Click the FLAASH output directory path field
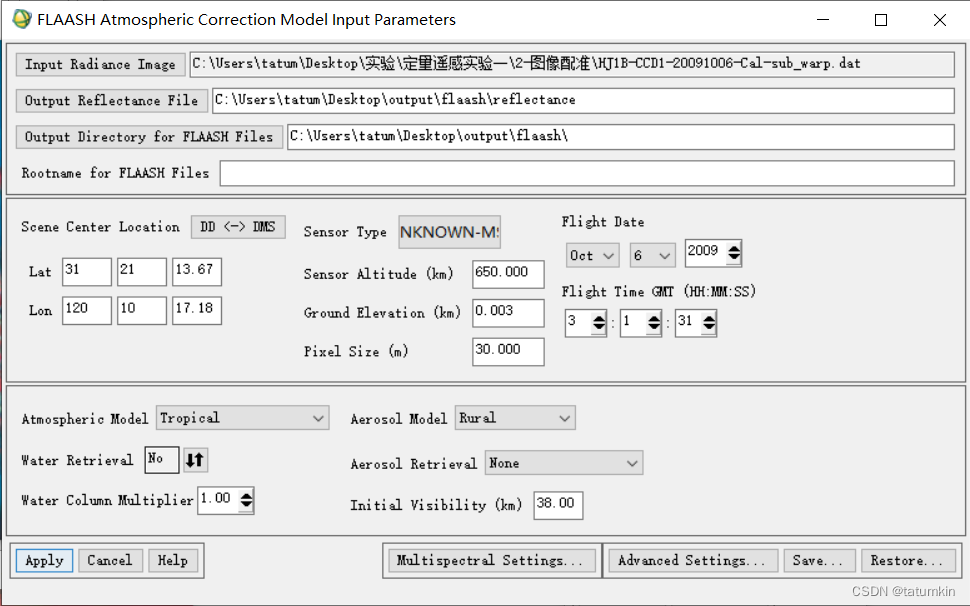 pyautogui.click(x=621, y=137)
